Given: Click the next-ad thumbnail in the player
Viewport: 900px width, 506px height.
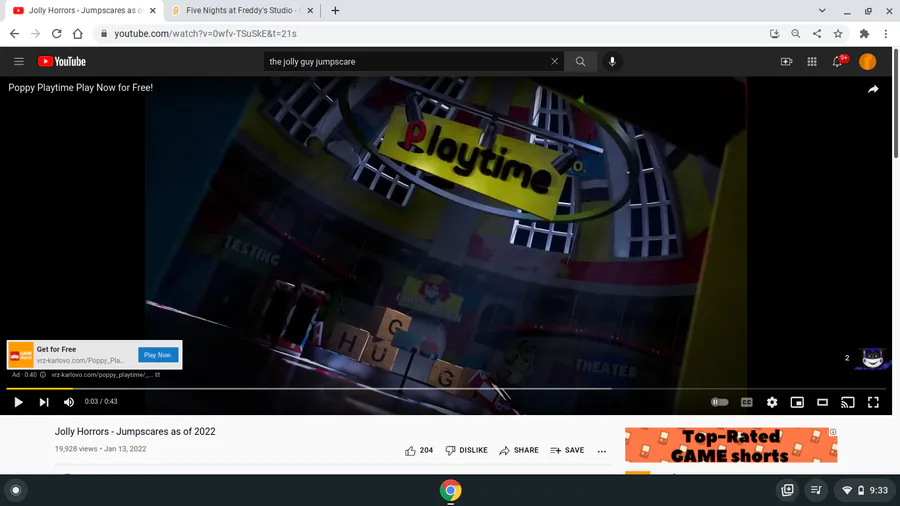Looking at the screenshot, I should point(873,359).
